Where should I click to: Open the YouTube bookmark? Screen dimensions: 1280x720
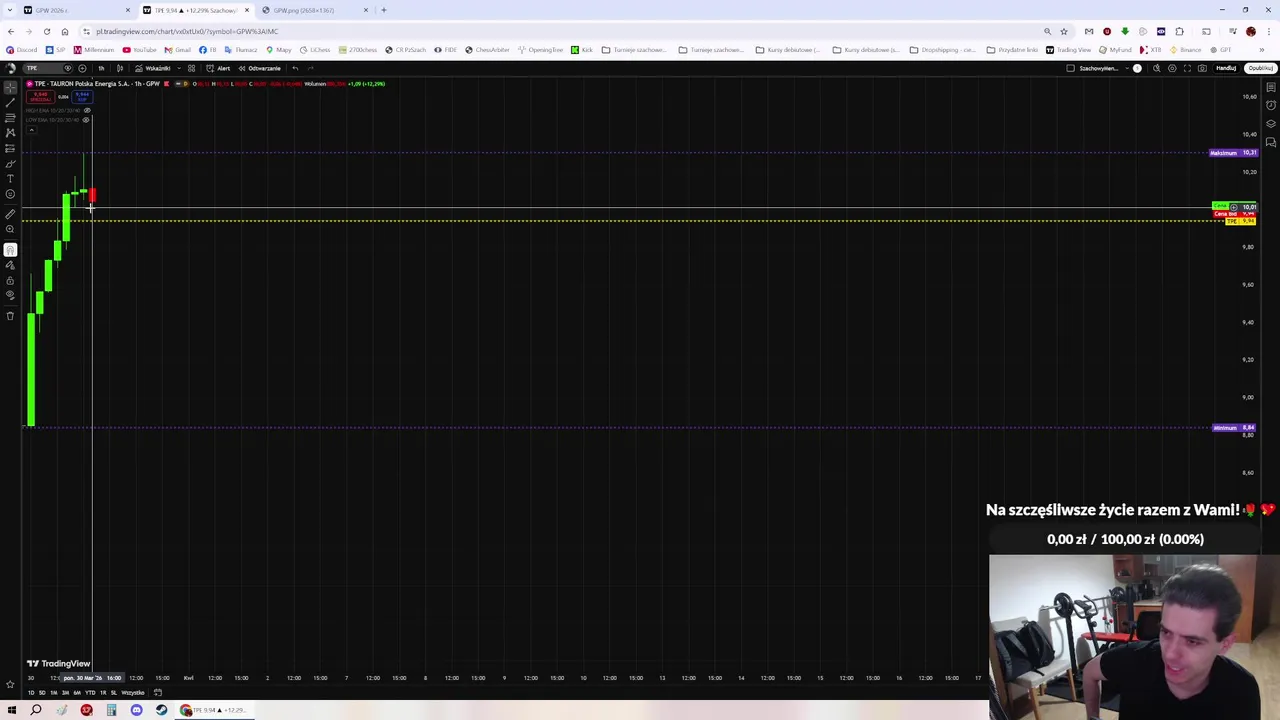[140, 50]
